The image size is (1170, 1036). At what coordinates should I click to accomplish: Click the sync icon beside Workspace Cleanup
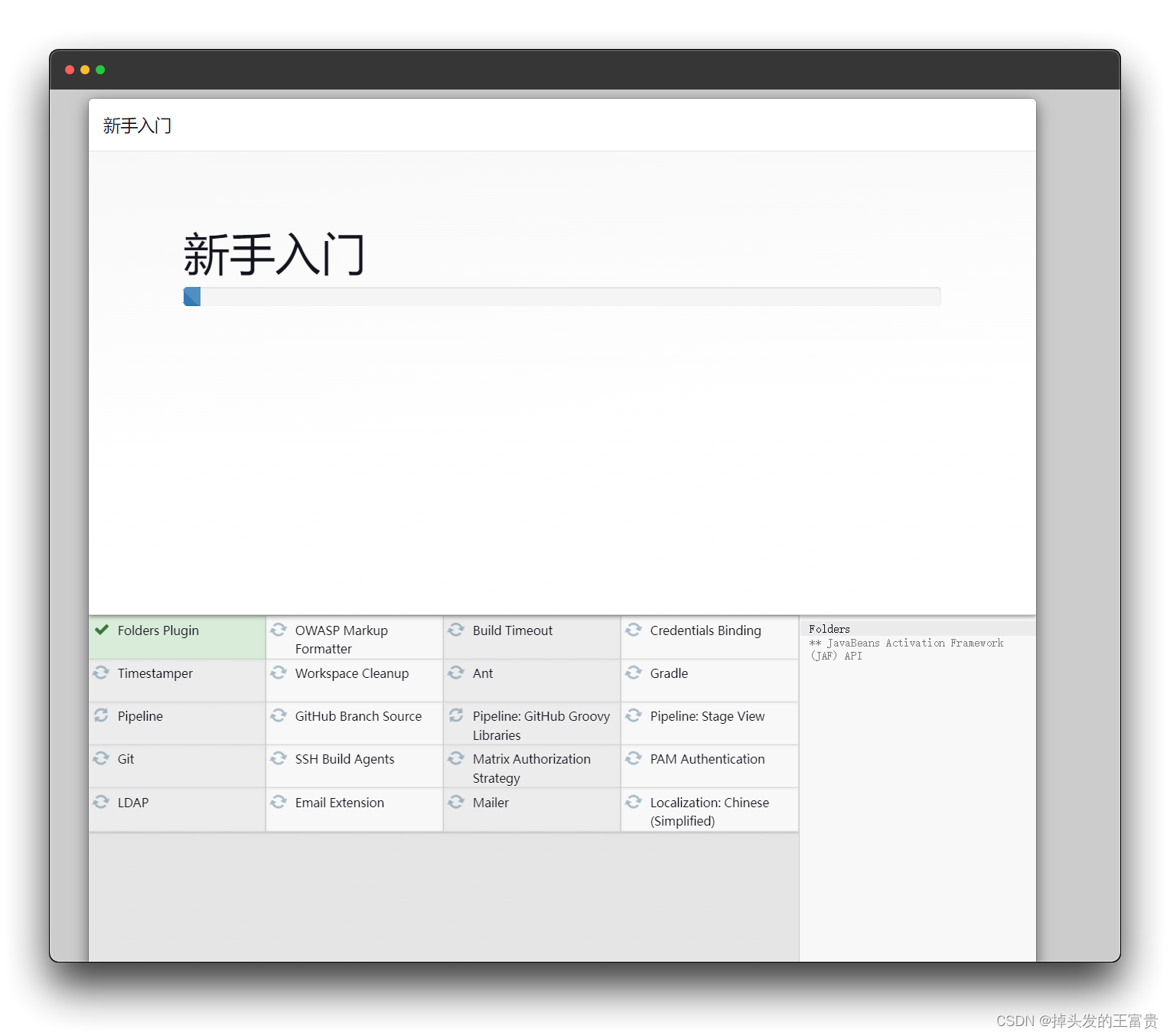[279, 673]
